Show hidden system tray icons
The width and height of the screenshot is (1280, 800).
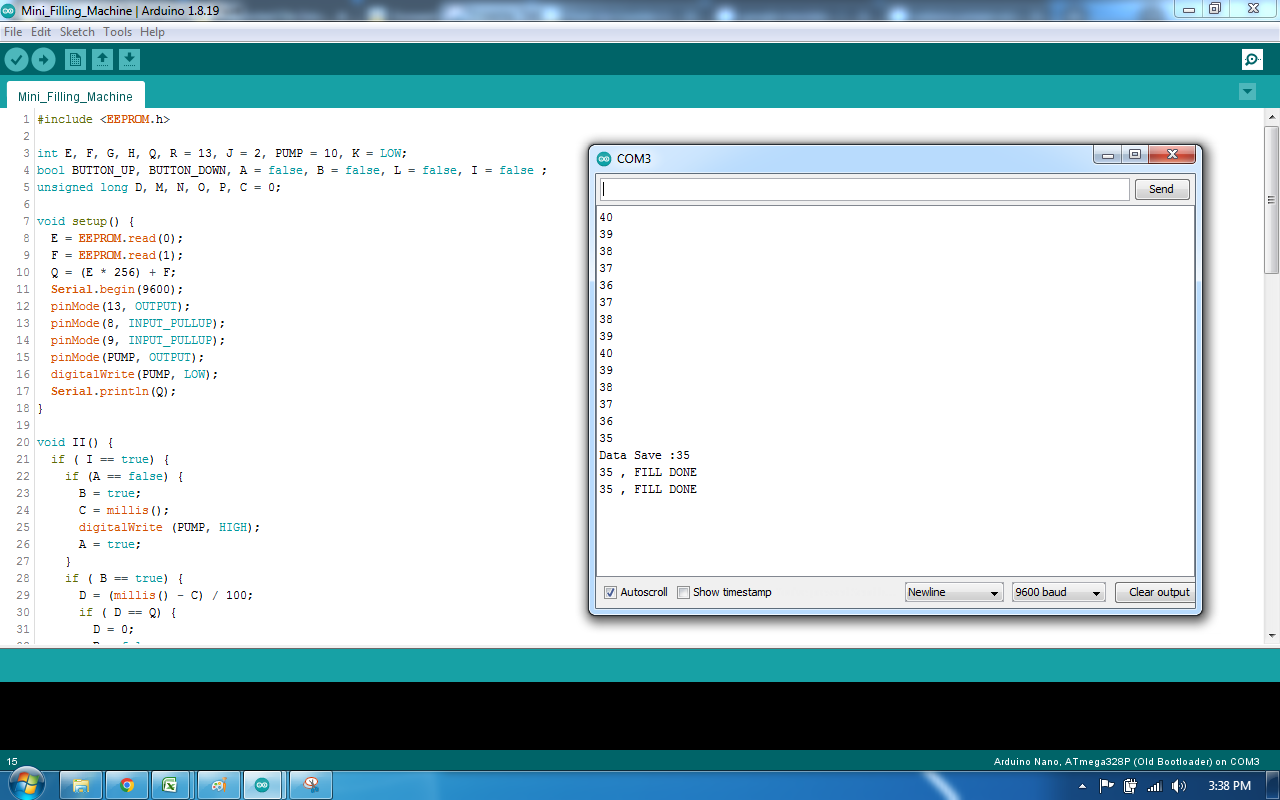1083,786
